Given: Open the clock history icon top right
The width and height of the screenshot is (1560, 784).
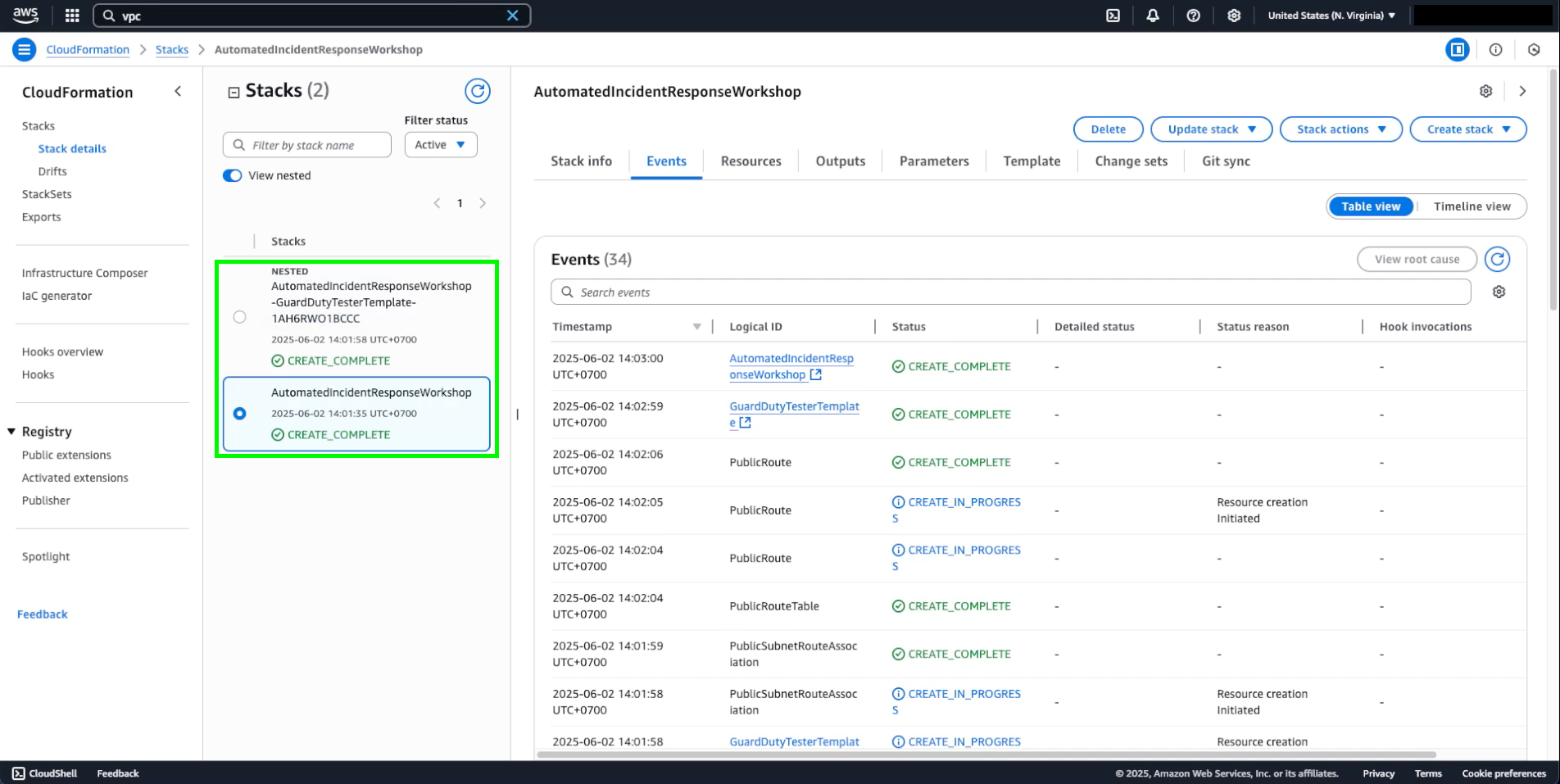Looking at the screenshot, I should pos(1534,50).
